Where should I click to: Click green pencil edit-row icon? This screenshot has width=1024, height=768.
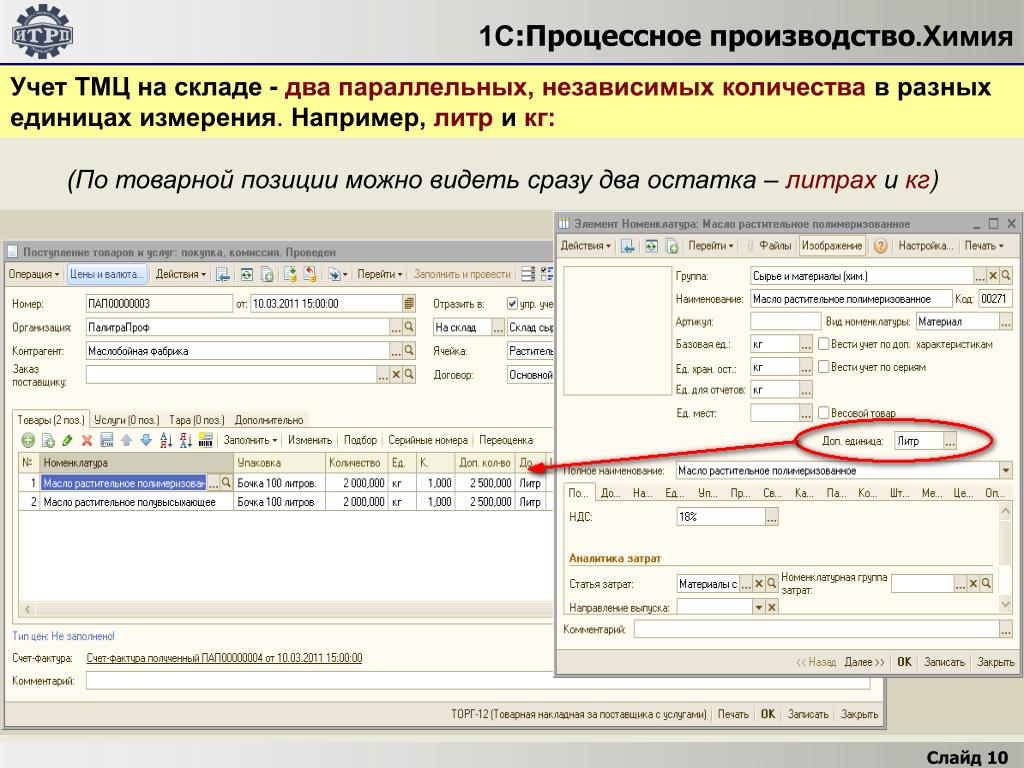[67, 441]
